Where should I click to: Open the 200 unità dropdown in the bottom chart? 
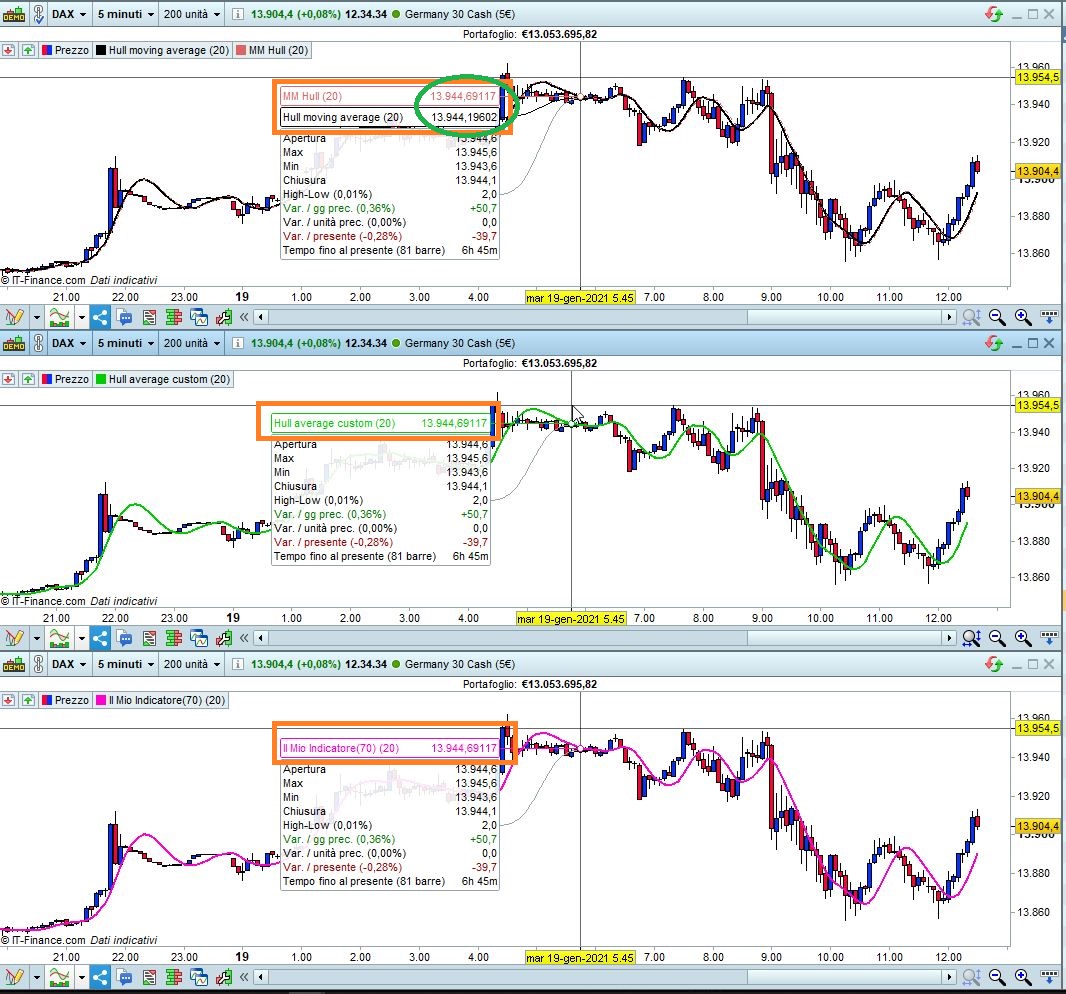(x=192, y=664)
